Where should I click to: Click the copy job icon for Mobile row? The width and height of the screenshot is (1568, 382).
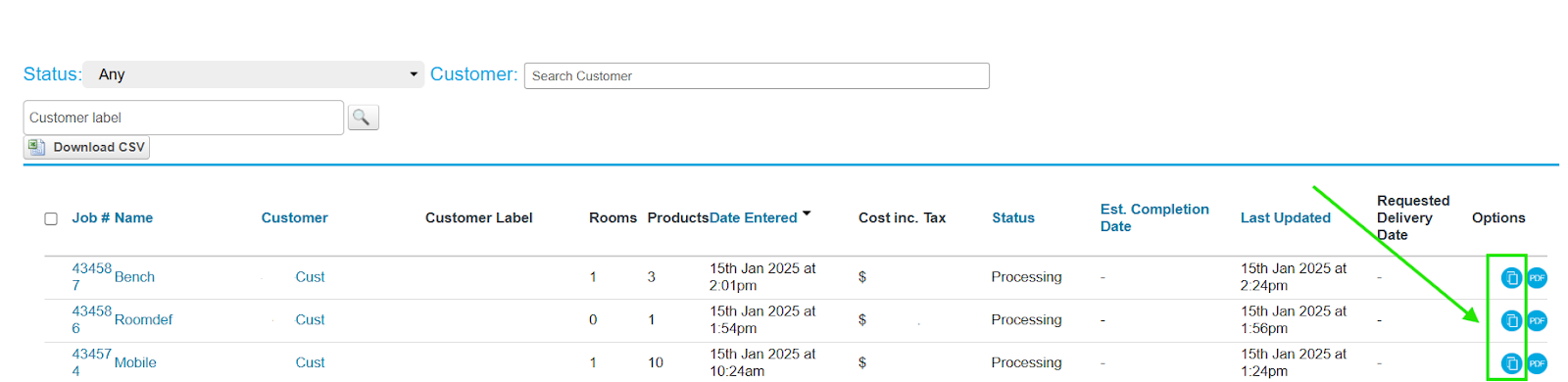(1511, 363)
